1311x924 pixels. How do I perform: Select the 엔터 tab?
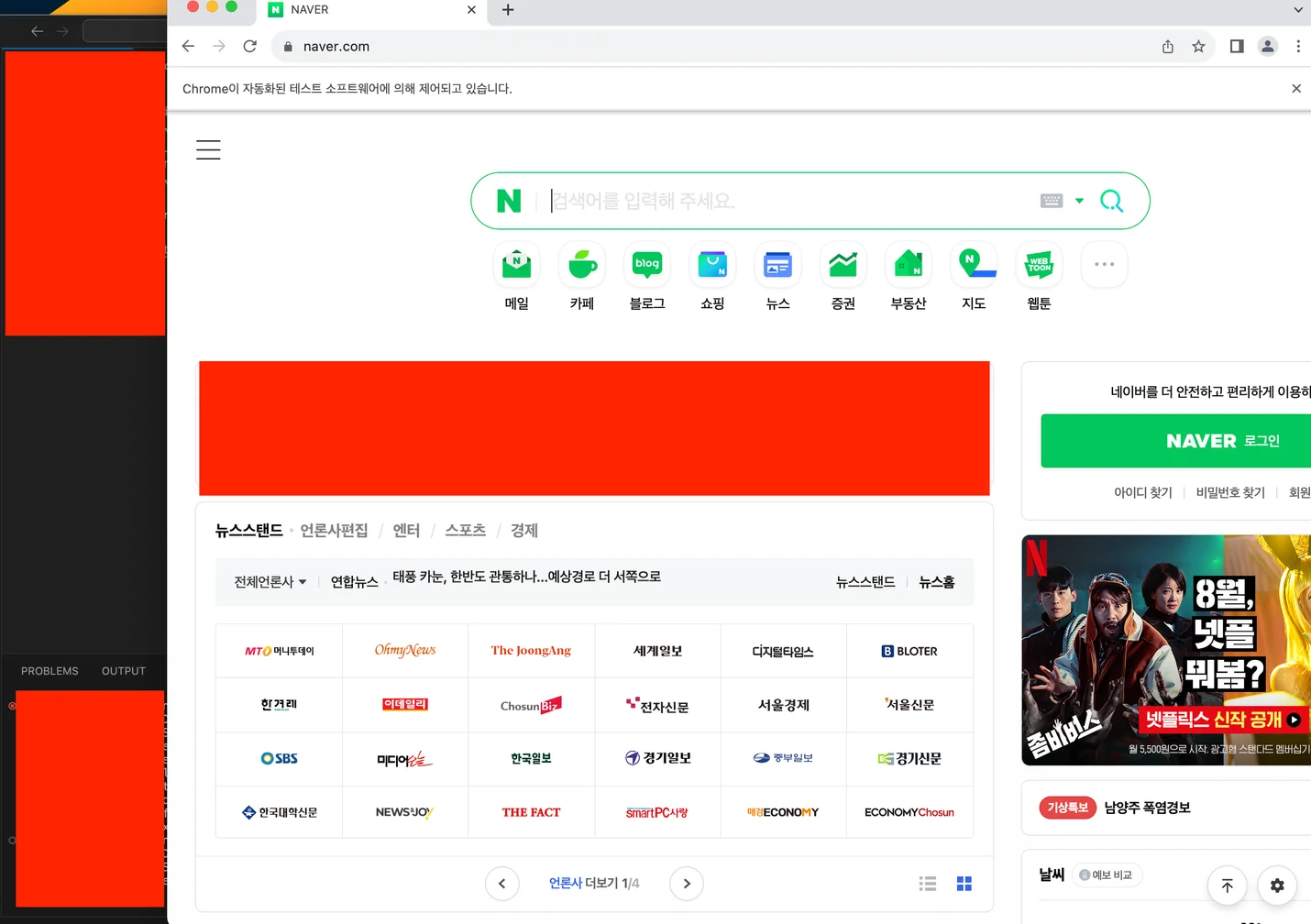[406, 531]
